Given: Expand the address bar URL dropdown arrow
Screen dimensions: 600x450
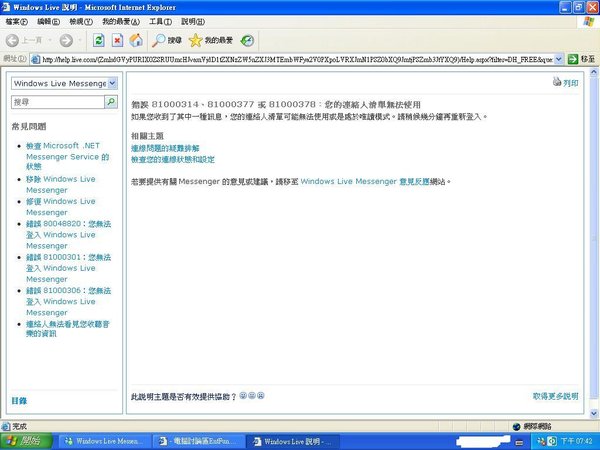Looking at the screenshot, I should tap(558, 59).
